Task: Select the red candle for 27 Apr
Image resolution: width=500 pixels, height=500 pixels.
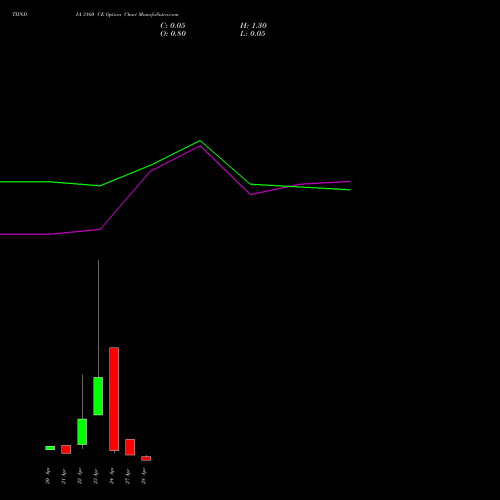Action: (x=130, y=447)
